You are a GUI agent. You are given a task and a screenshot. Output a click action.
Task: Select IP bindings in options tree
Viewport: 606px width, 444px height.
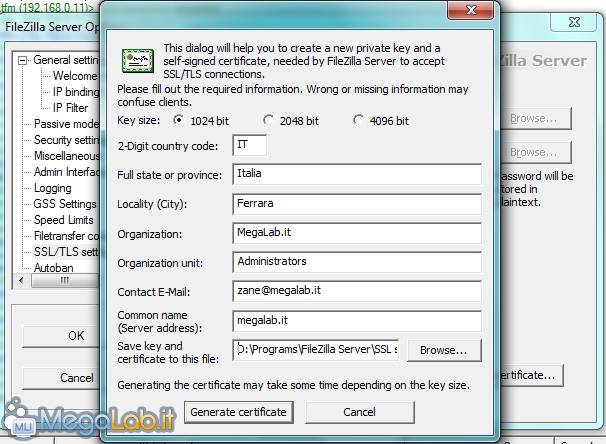coord(76,92)
